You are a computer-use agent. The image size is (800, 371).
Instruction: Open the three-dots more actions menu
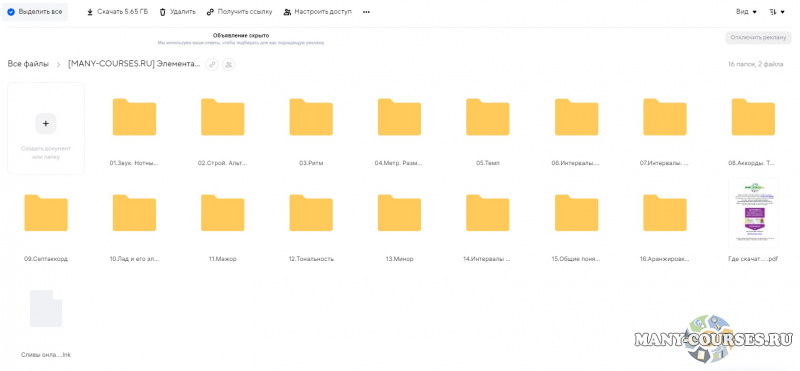click(x=366, y=12)
